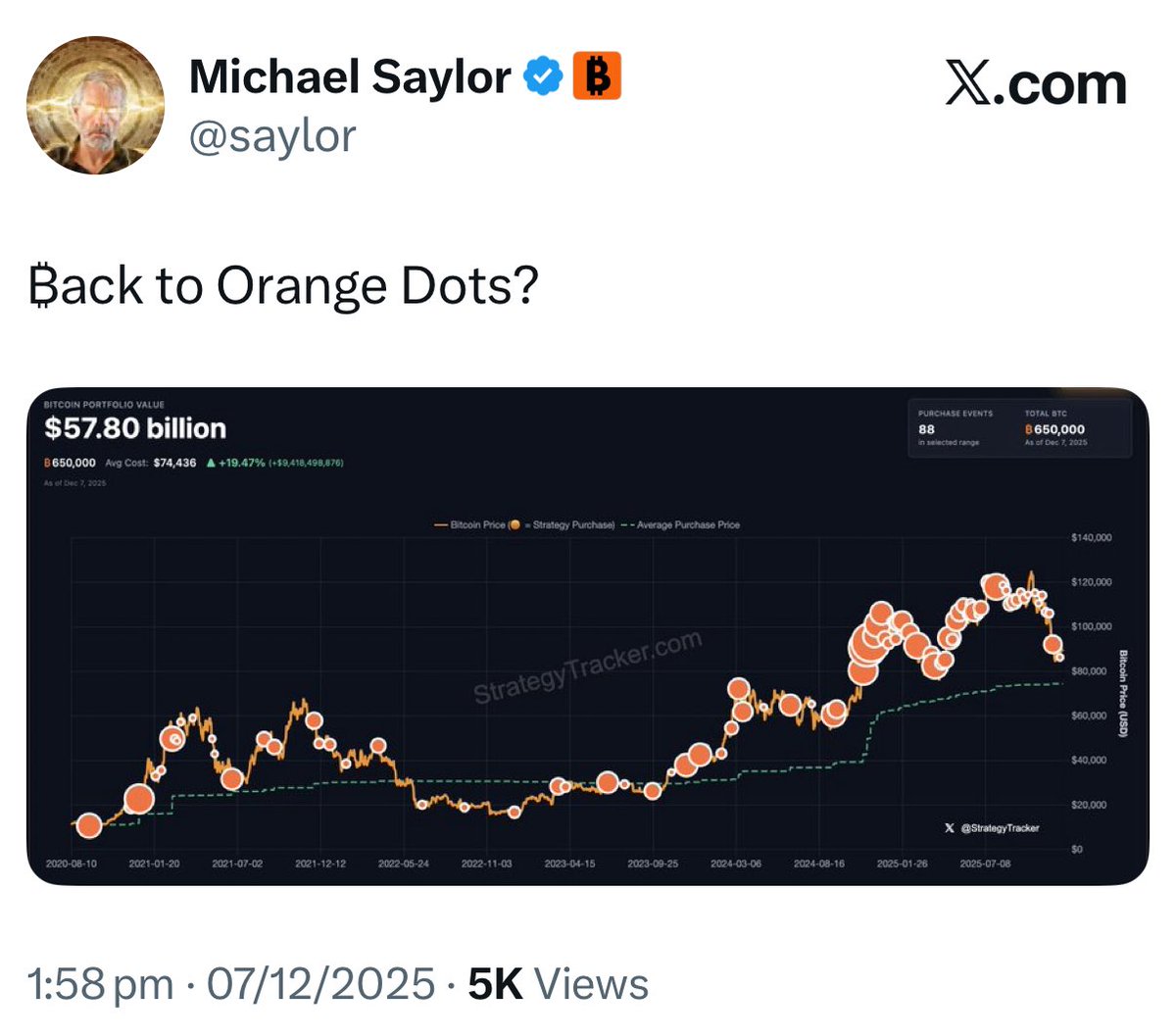Image resolution: width=1176 pixels, height=1036 pixels.
Task: Click the X.com logo
Action: (1036, 84)
